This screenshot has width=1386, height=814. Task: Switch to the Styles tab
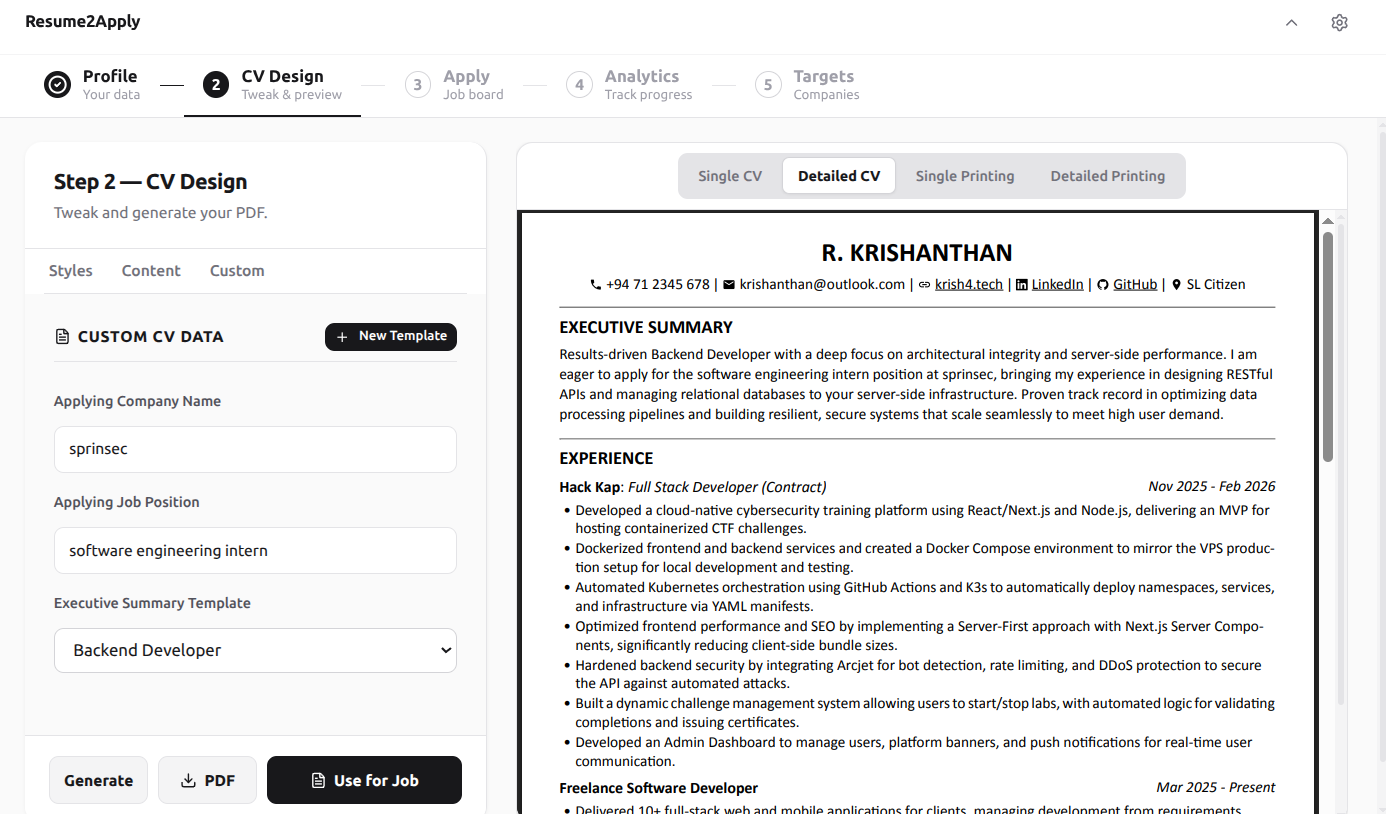70,270
